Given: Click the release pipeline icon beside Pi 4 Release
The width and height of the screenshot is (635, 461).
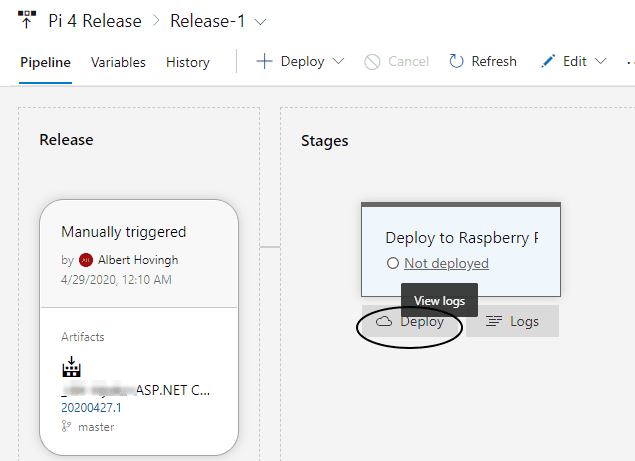Looking at the screenshot, I should tap(27, 20).
